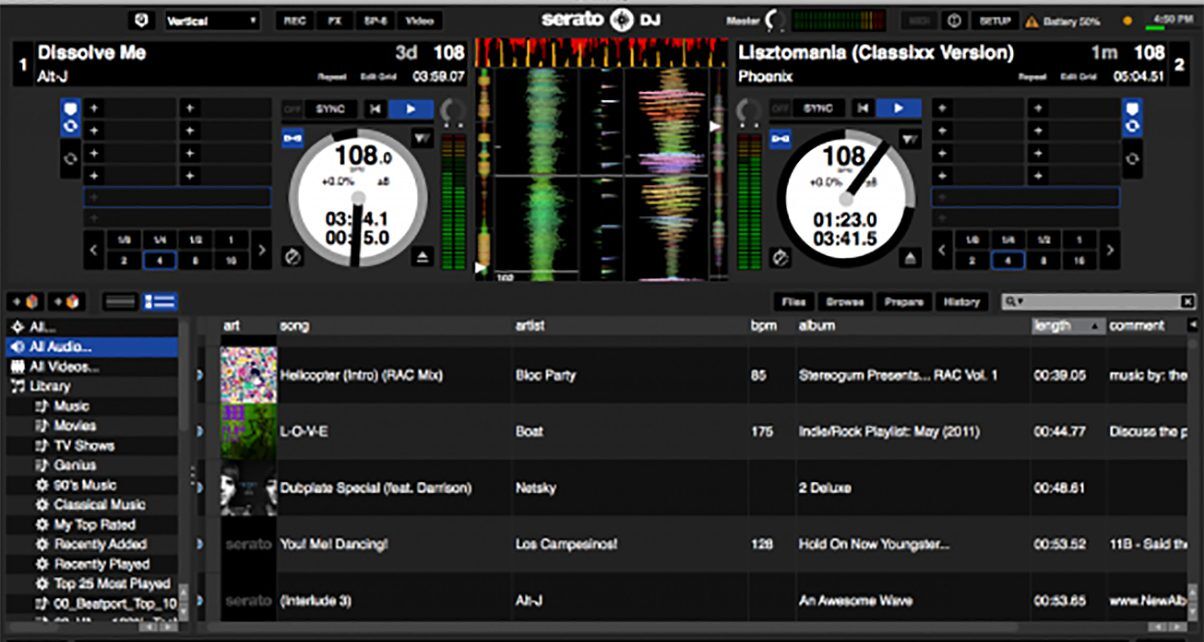1204x642 pixels.
Task: Open the REC recording panel
Action: 294,20
